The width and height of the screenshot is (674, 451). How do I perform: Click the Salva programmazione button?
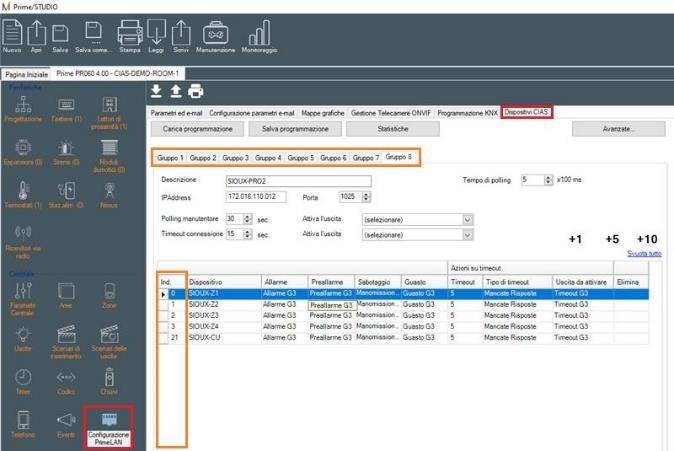[x=295, y=129]
